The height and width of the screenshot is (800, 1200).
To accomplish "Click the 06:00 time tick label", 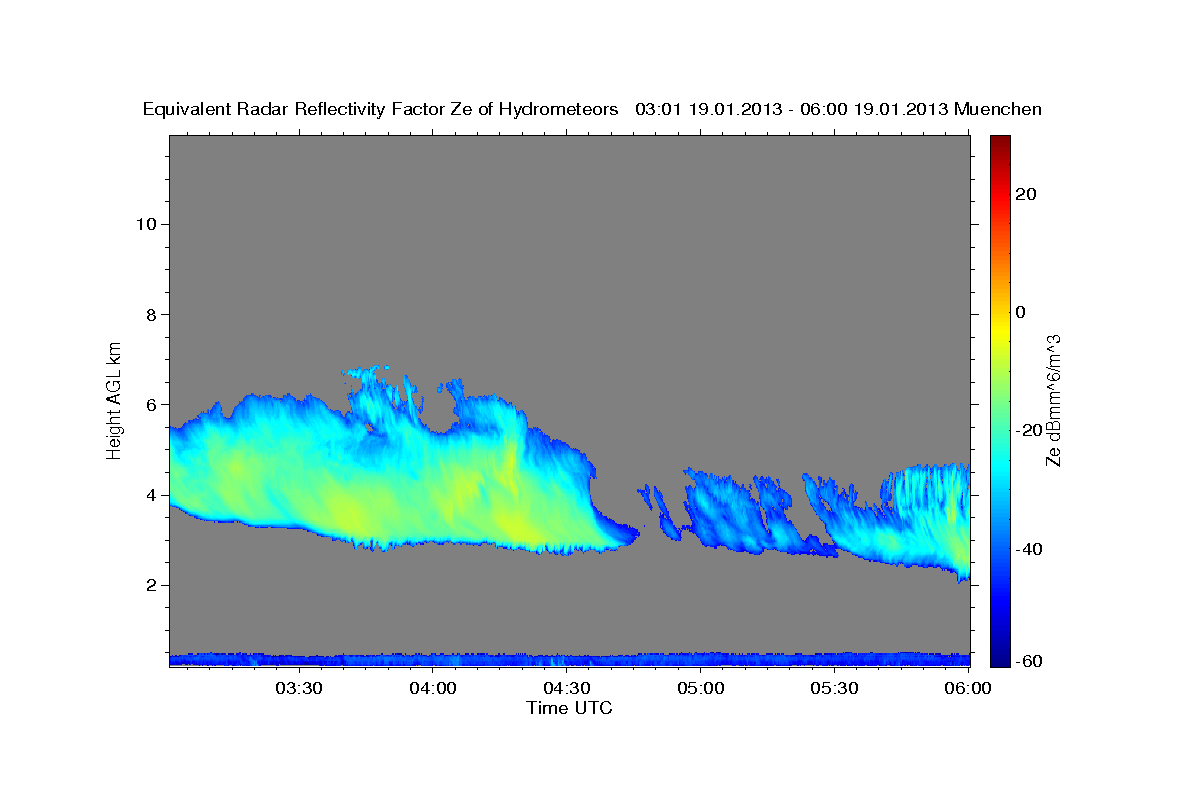I will point(968,689).
